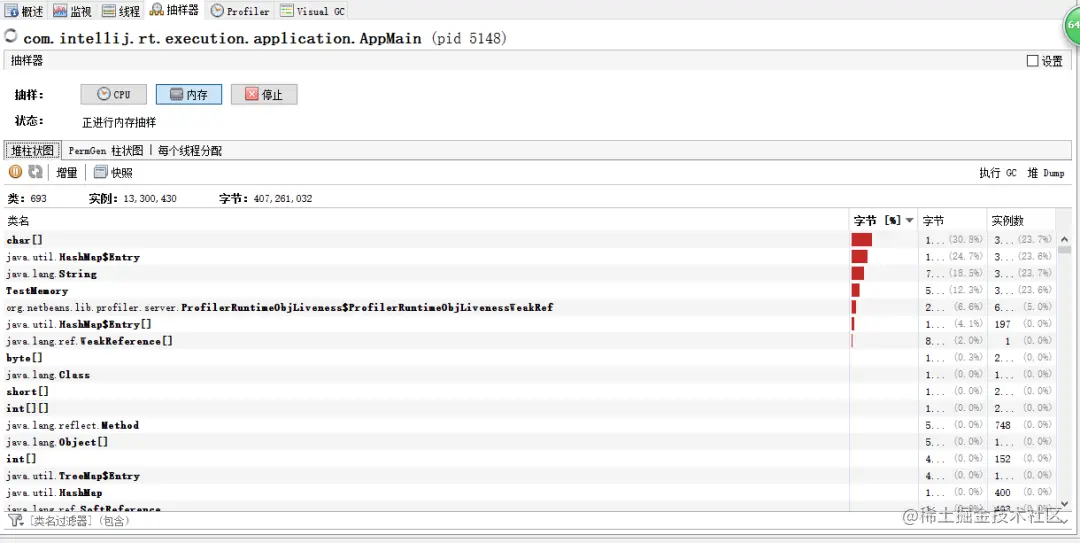The width and height of the screenshot is (1080, 543).
Task: Start CPU sampling with the CPU button
Action: pos(114,94)
